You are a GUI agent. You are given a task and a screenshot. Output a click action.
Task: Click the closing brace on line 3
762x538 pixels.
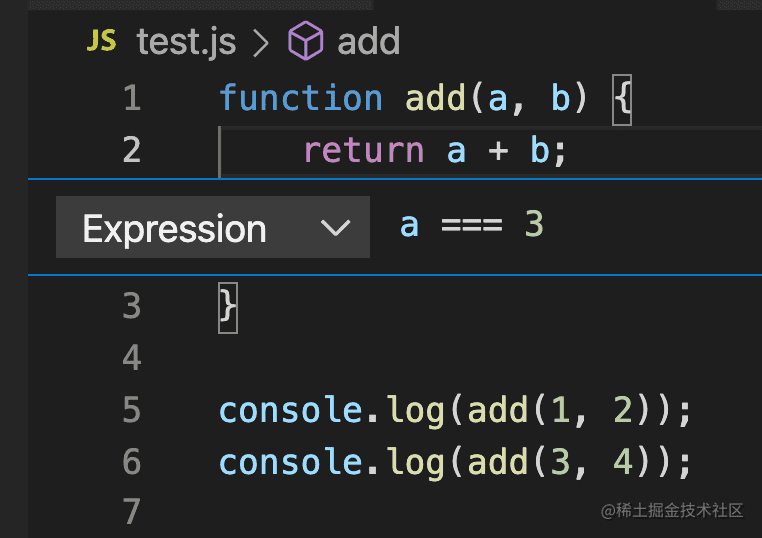tap(228, 306)
